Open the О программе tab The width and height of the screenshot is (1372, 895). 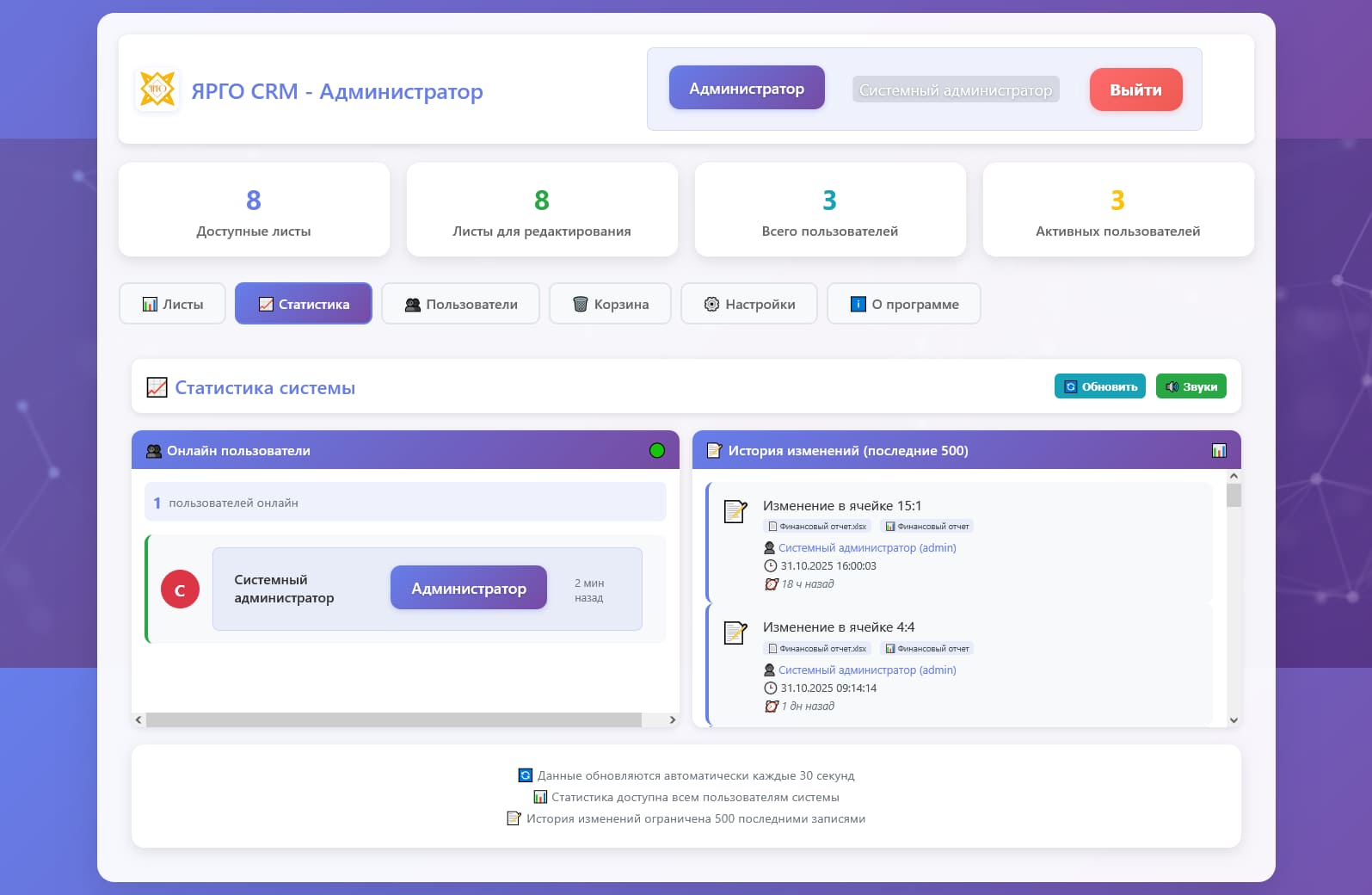pos(903,304)
